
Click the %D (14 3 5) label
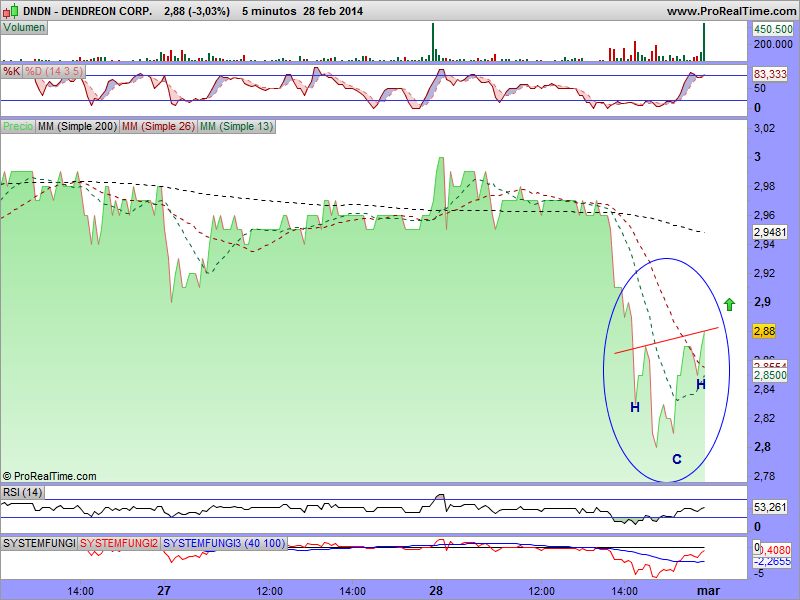coord(54,71)
